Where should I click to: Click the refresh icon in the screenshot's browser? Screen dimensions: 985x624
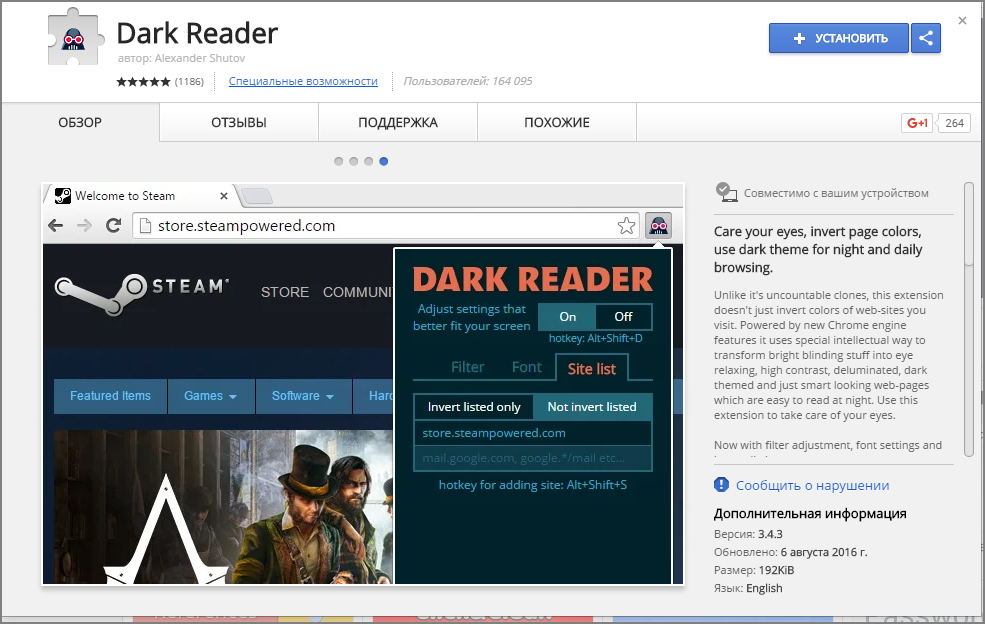point(113,226)
